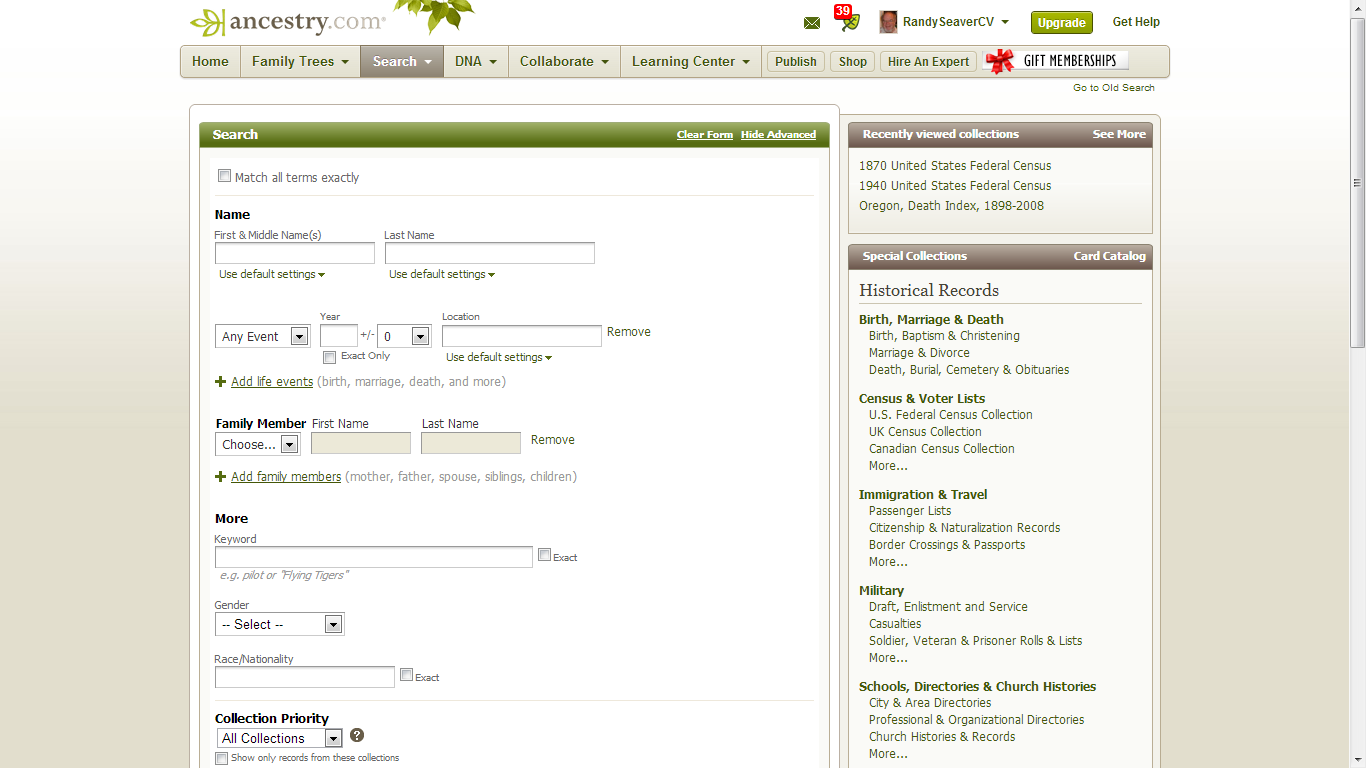Click the plus icon to add family members
Viewport: 1366px width, 768px height.
click(221, 477)
